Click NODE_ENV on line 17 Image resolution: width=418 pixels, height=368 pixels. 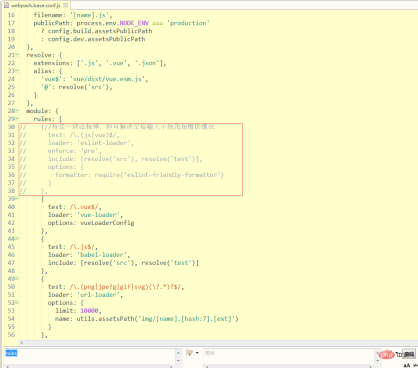click(x=134, y=23)
